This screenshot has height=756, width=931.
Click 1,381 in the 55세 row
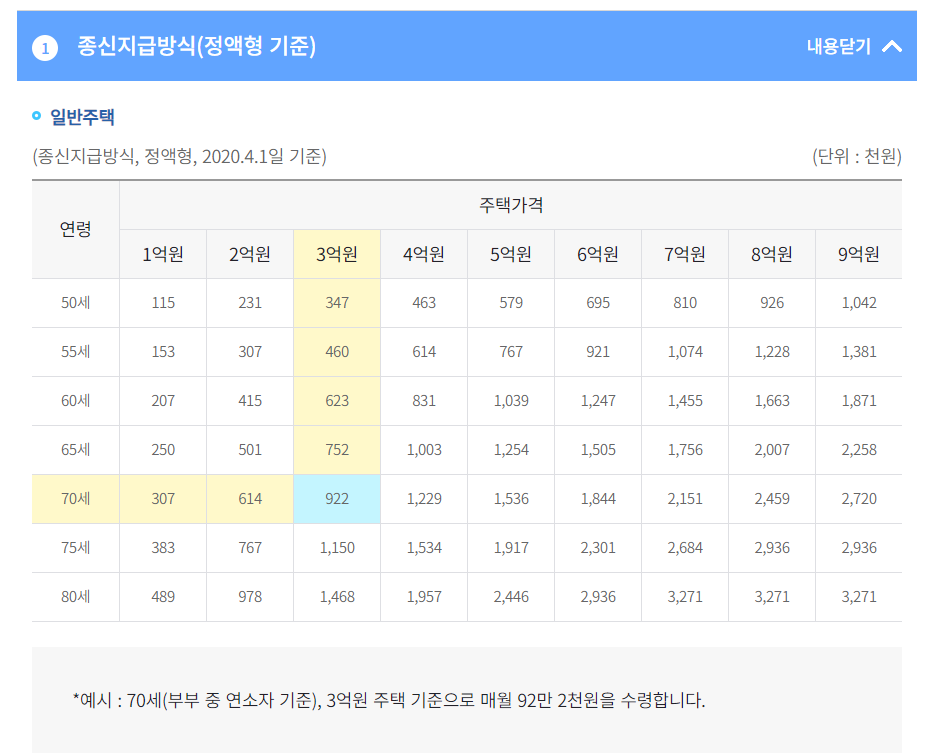coord(859,352)
